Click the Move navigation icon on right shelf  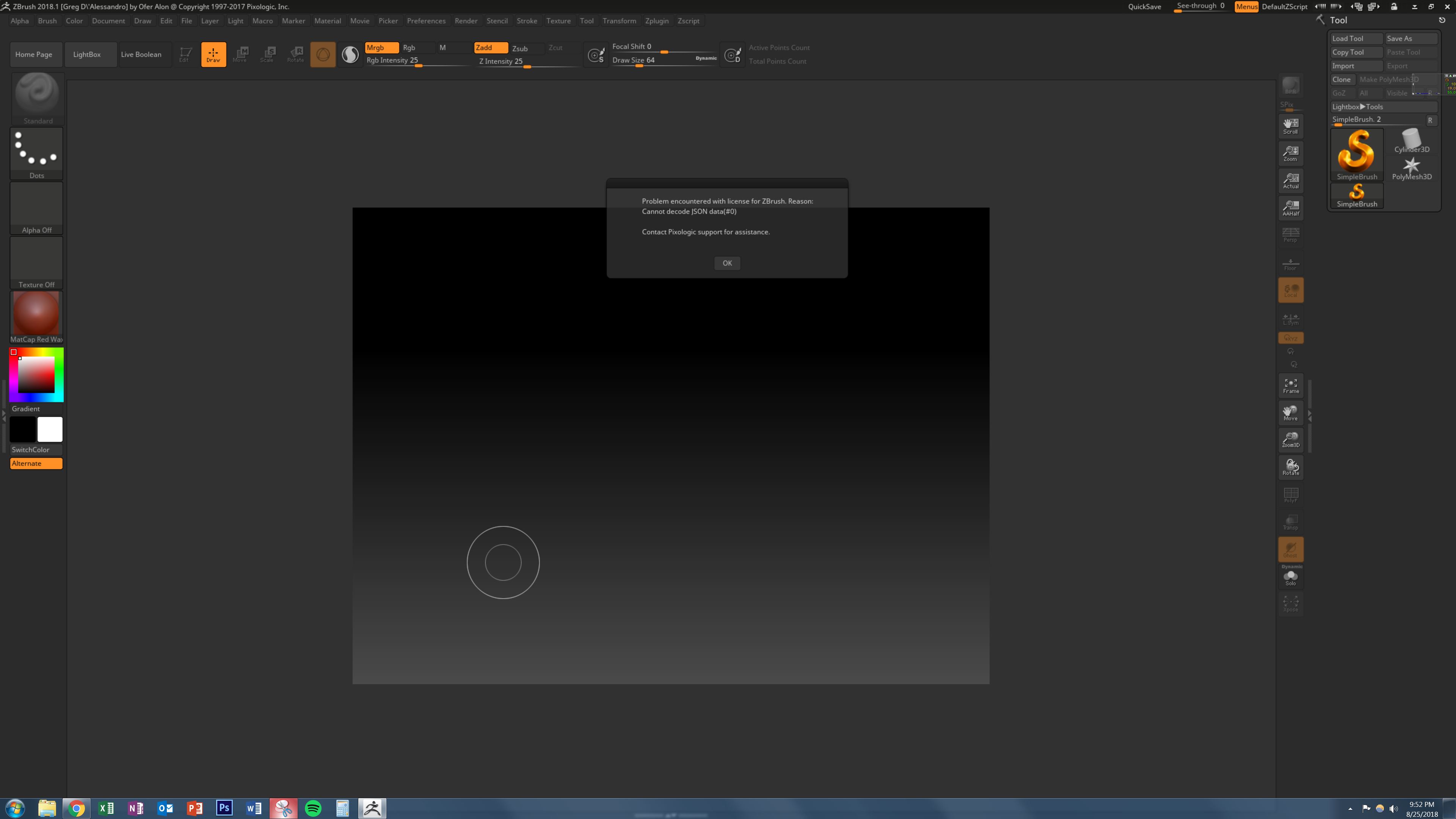(1290, 413)
